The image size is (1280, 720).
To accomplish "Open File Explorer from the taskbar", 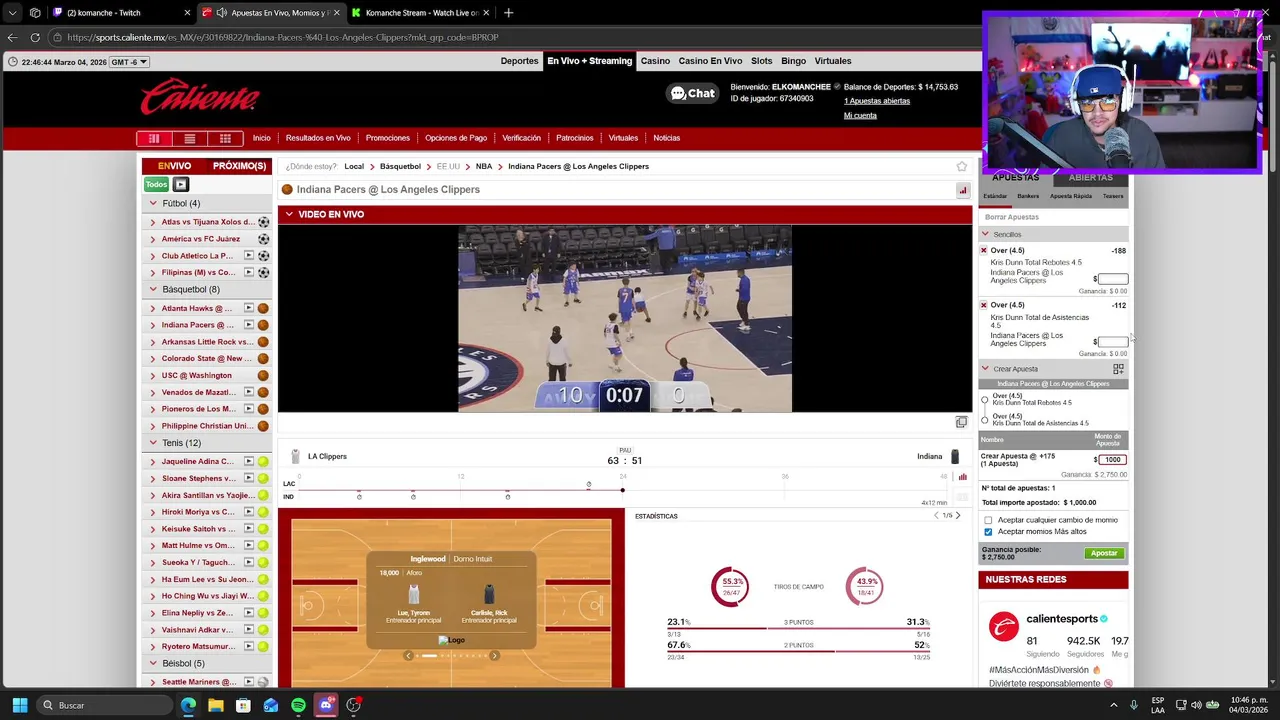I will [216, 705].
